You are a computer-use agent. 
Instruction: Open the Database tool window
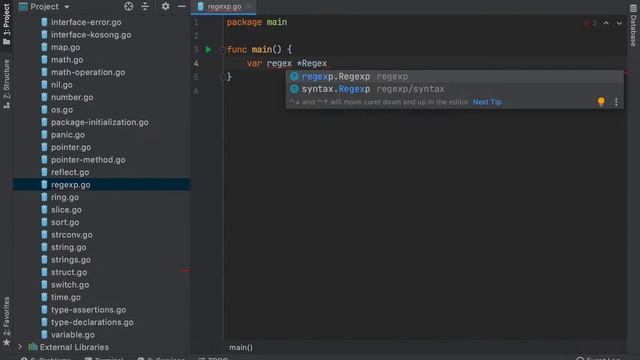(x=633, y=25)
